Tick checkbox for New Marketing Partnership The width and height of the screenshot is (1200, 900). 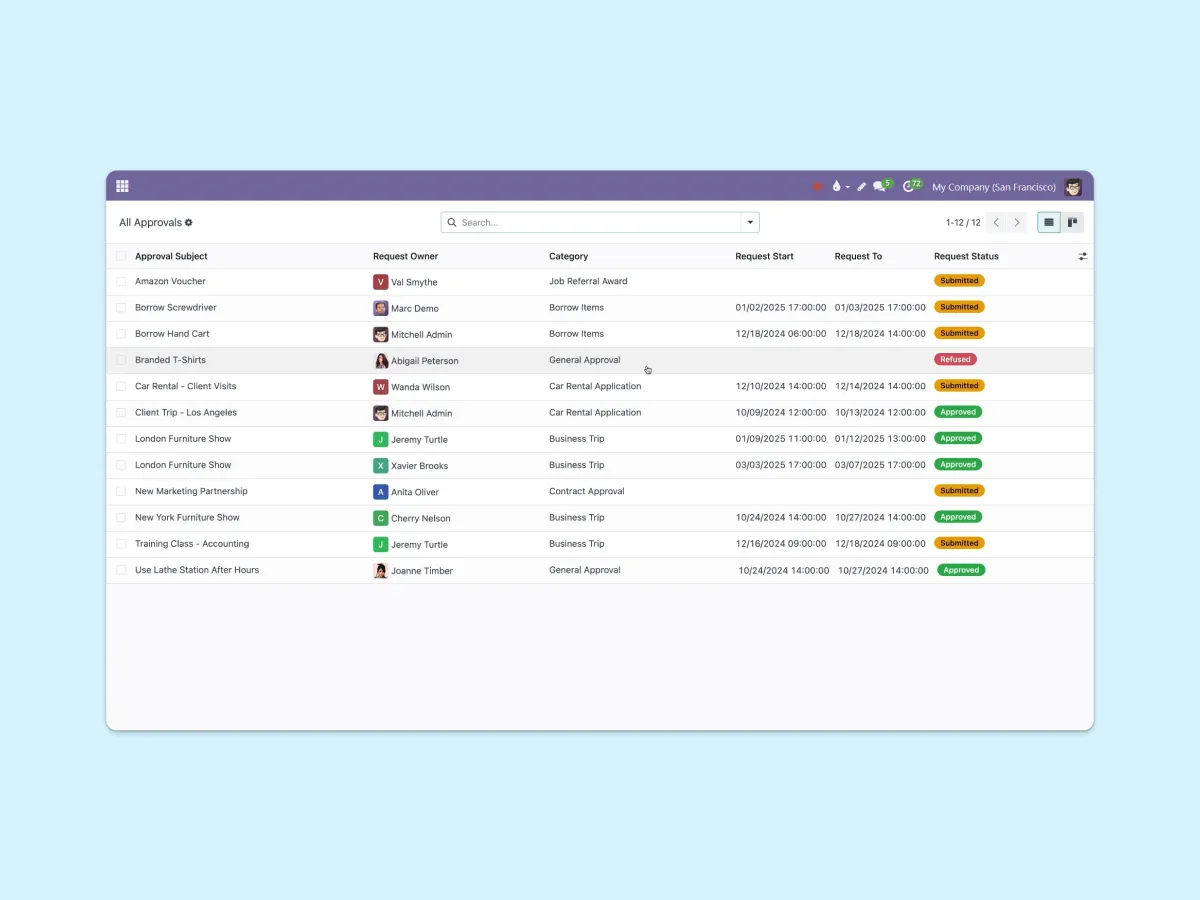pyautogui.click(x=121, y=492)
